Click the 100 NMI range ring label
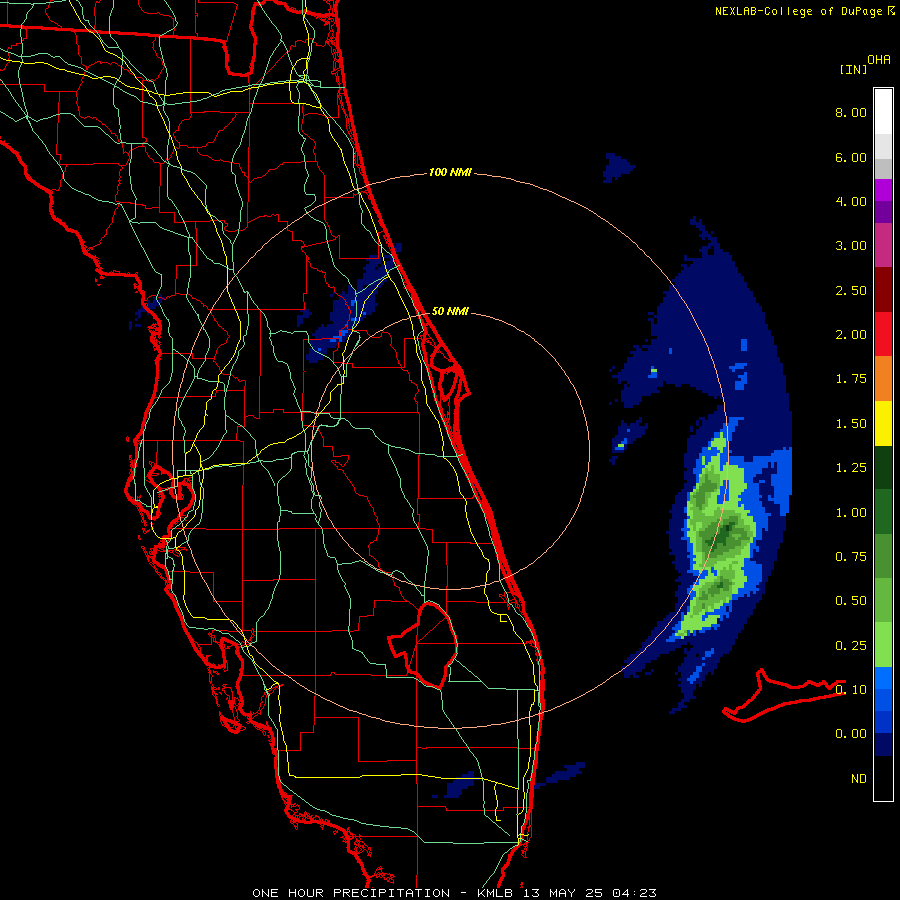 [450, 172]
